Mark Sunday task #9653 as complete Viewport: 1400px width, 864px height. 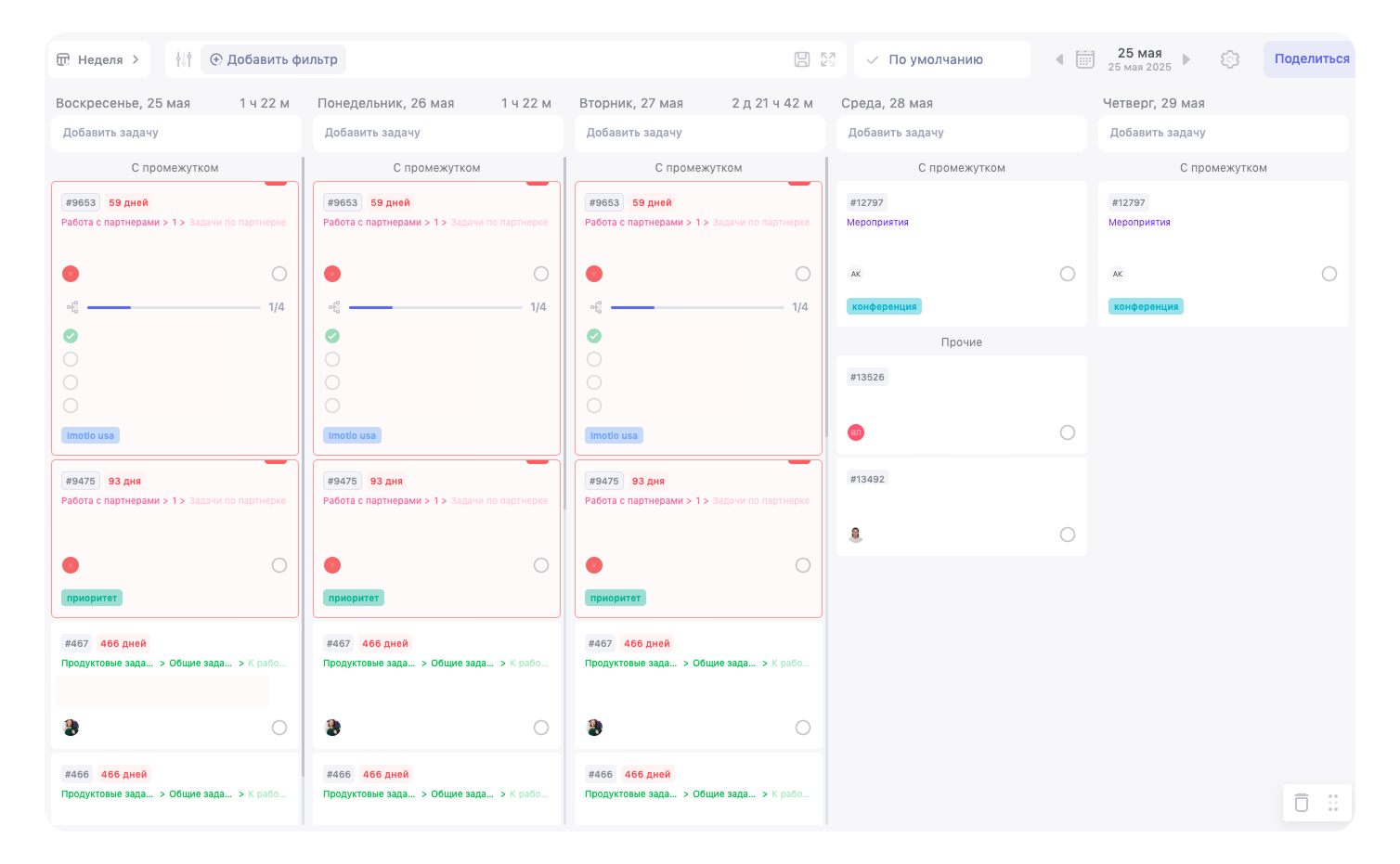(x=279, y=274)
